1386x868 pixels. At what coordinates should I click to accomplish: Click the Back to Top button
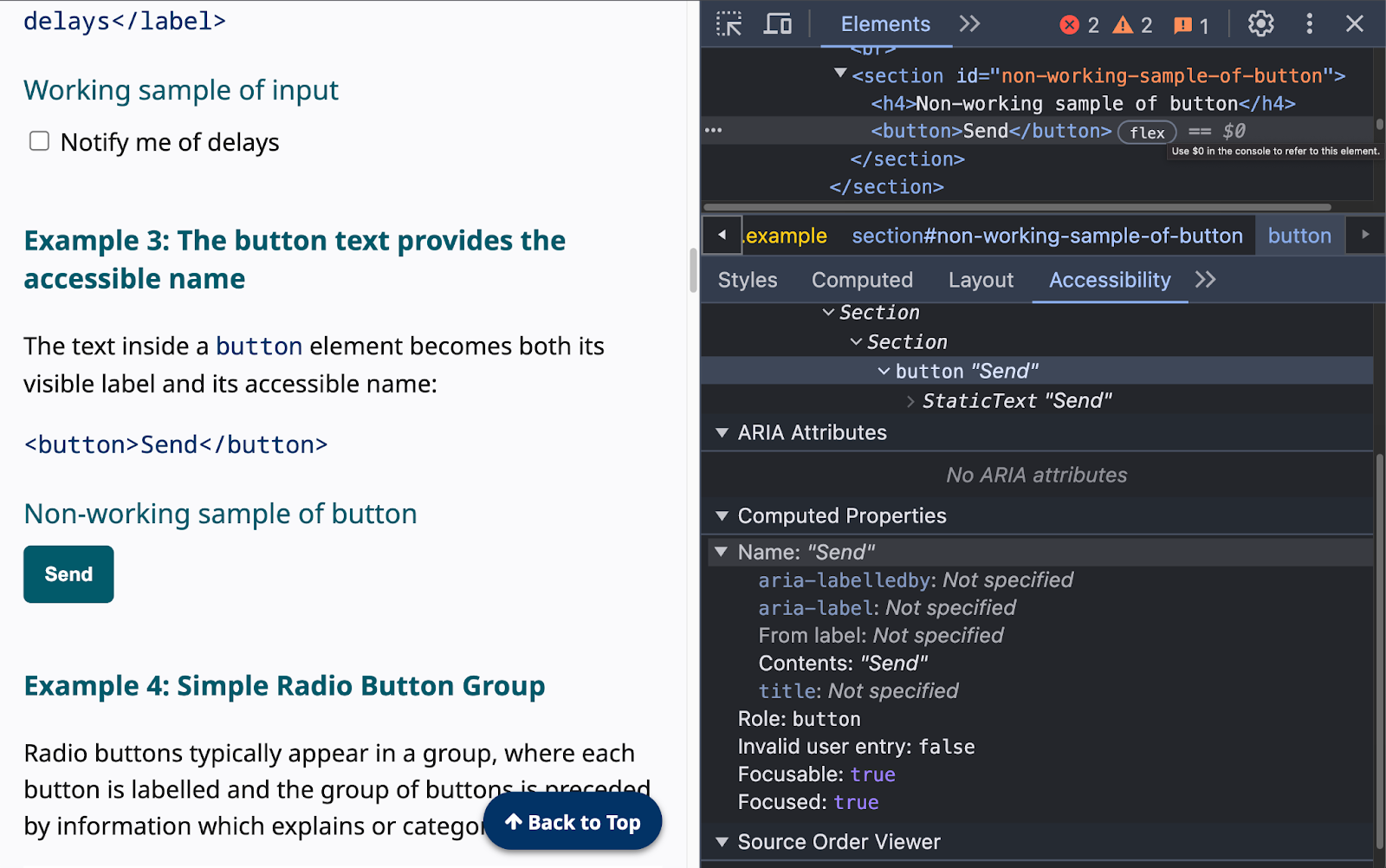[x=573, y=822]
